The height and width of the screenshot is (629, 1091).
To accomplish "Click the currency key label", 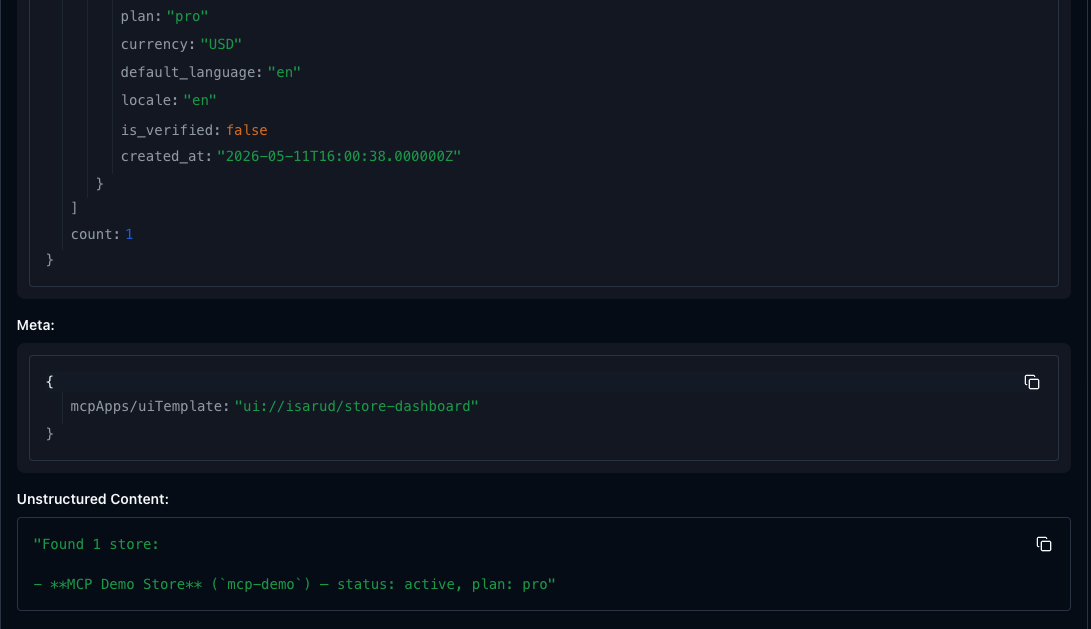I will click(158, 44).
